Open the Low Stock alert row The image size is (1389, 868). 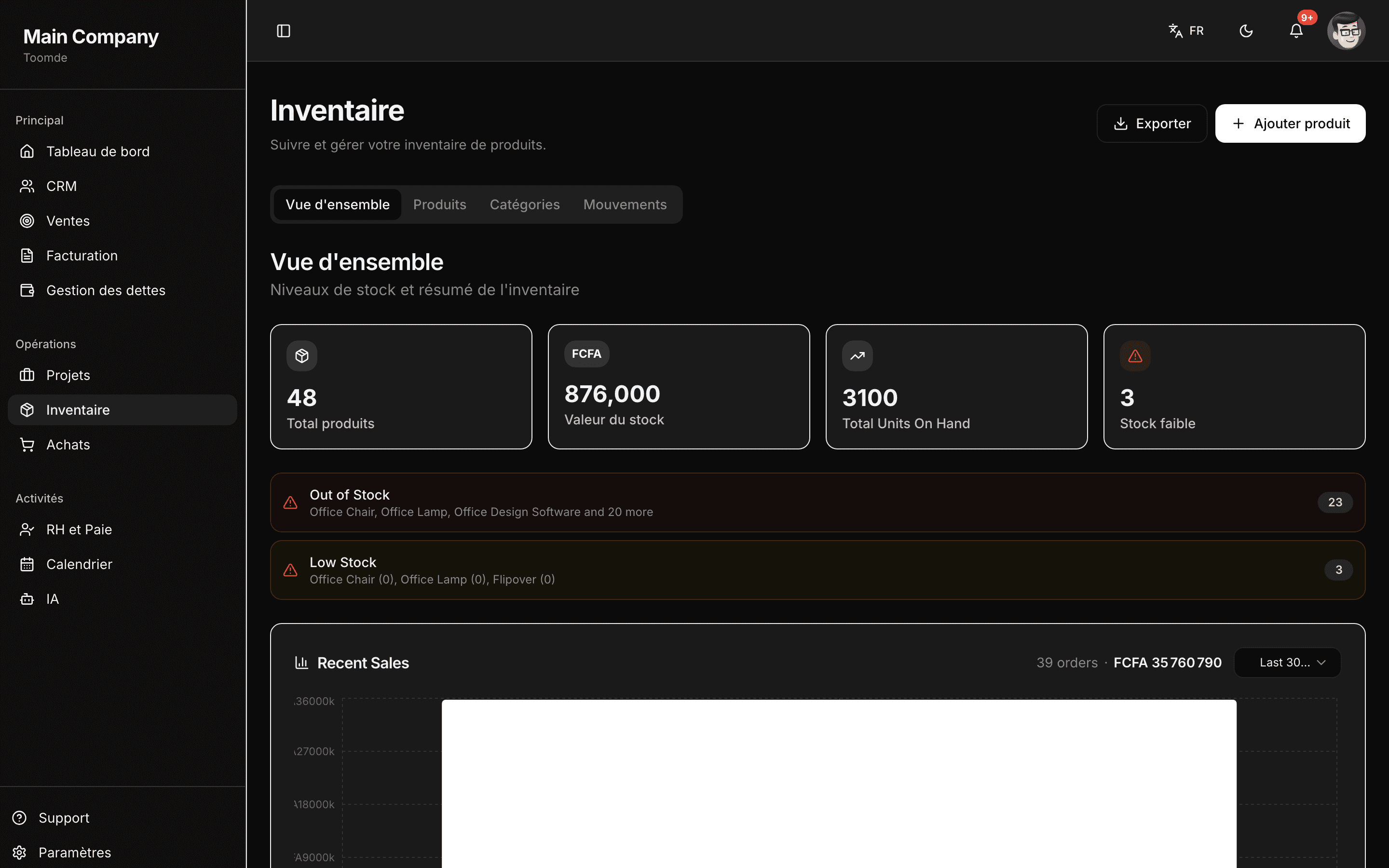(817, 570)
